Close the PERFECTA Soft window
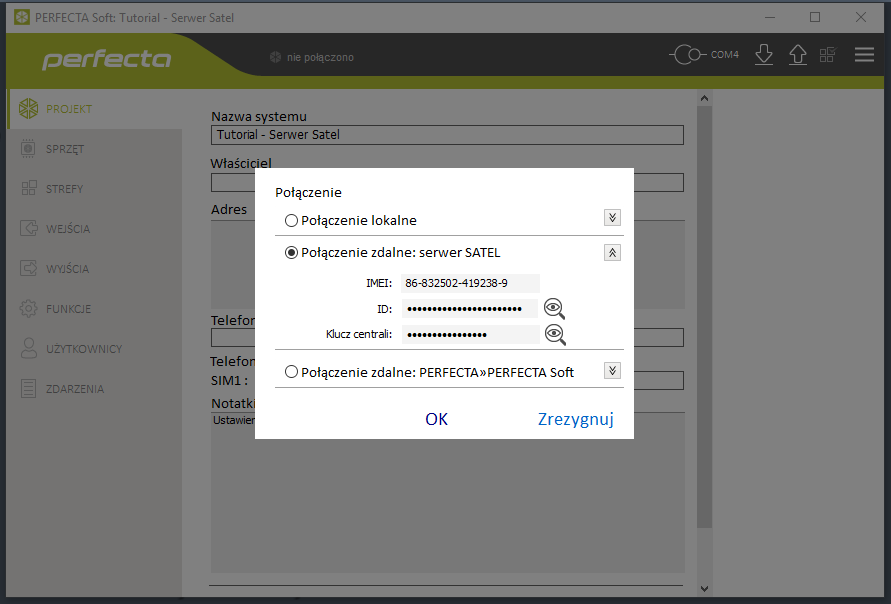 [861, 18]
